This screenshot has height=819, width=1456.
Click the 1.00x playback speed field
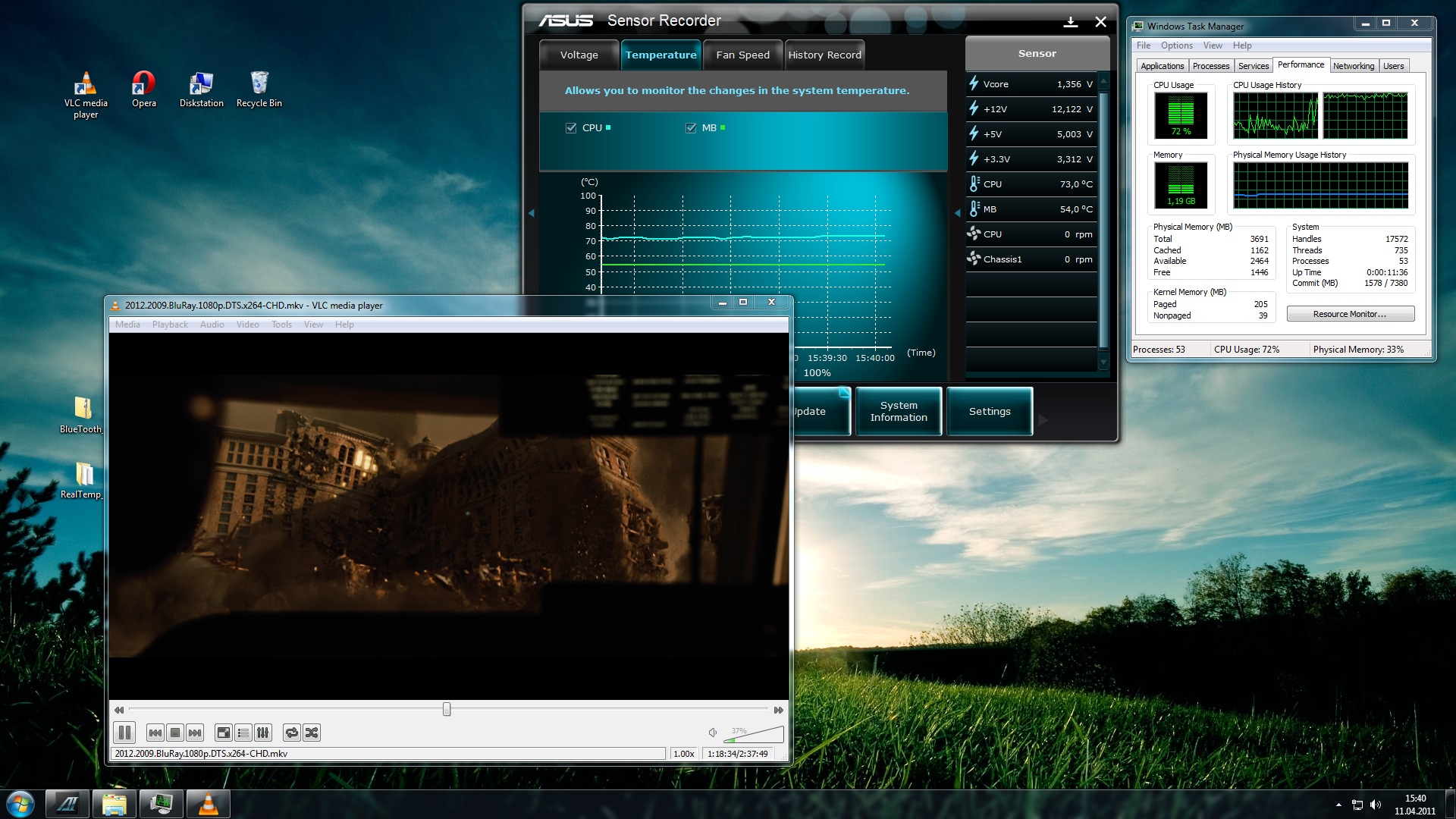(x=684, y=754)
